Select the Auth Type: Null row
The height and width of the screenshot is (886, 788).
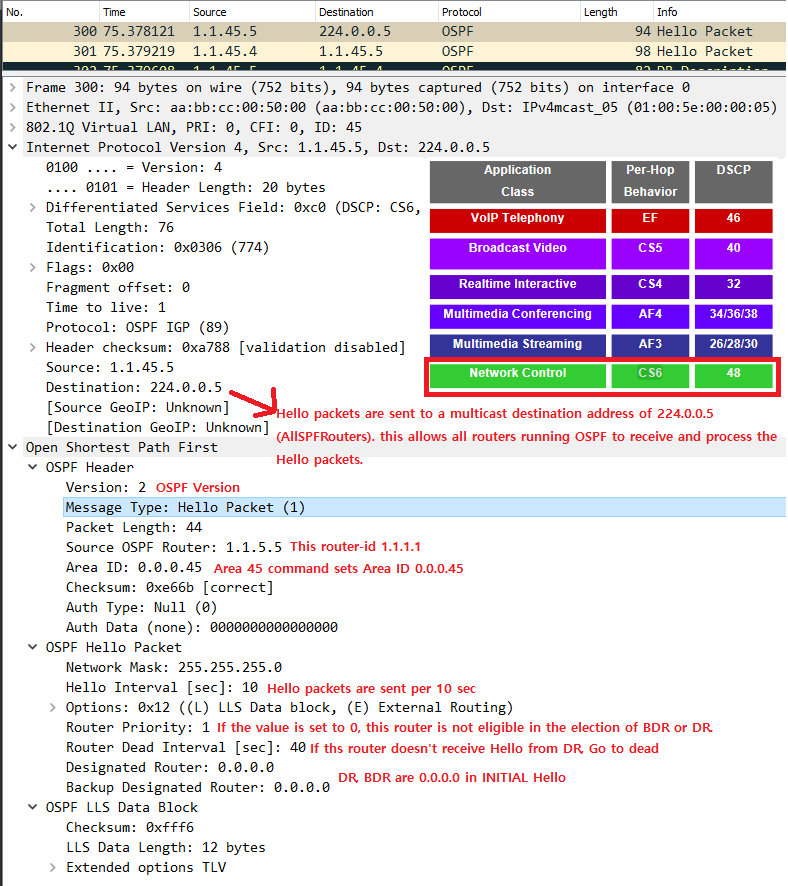pos(141,607)
